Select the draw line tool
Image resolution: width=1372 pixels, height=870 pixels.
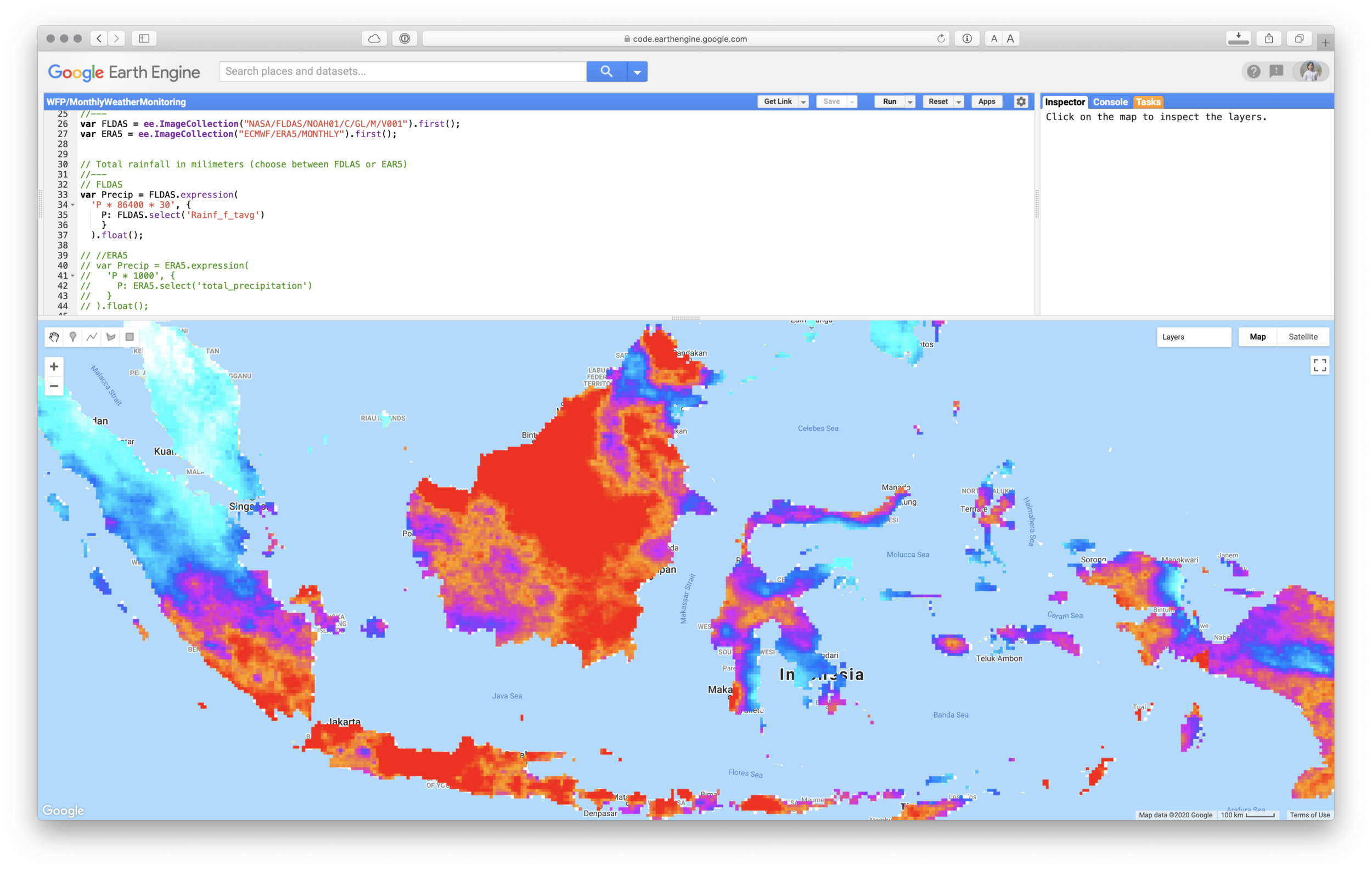coord(92,337)
